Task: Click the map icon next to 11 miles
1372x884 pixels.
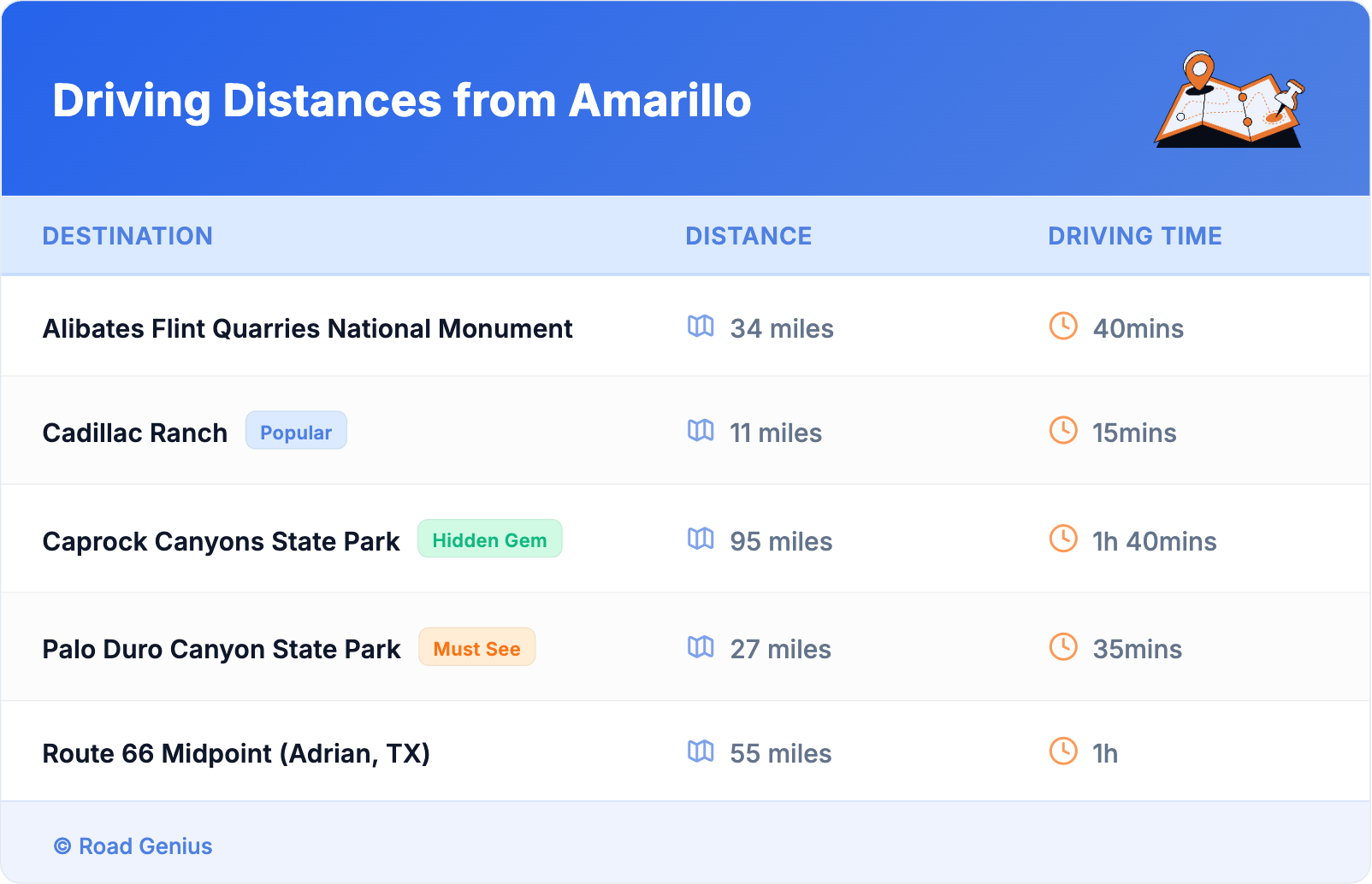Action: pyautogui.click(x=701, y=431)
